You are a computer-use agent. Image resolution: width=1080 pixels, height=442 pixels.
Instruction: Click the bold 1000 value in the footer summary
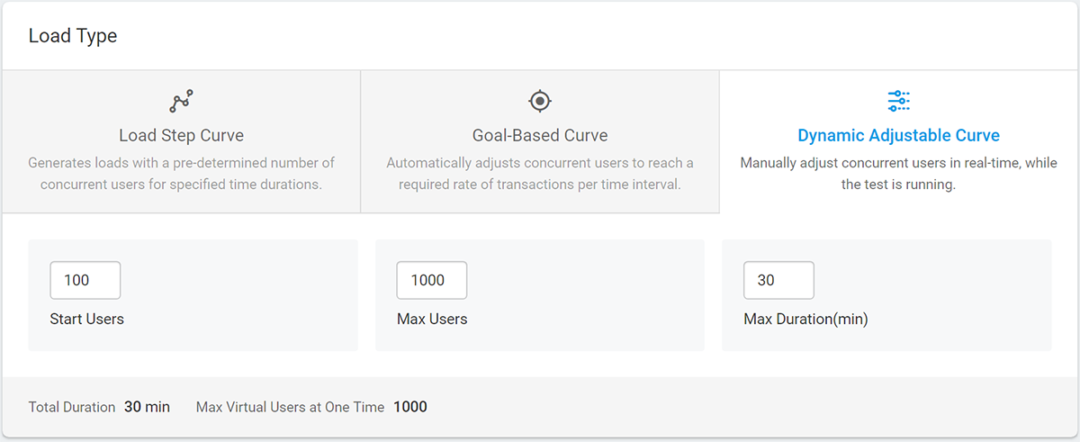tap(410, 407)
